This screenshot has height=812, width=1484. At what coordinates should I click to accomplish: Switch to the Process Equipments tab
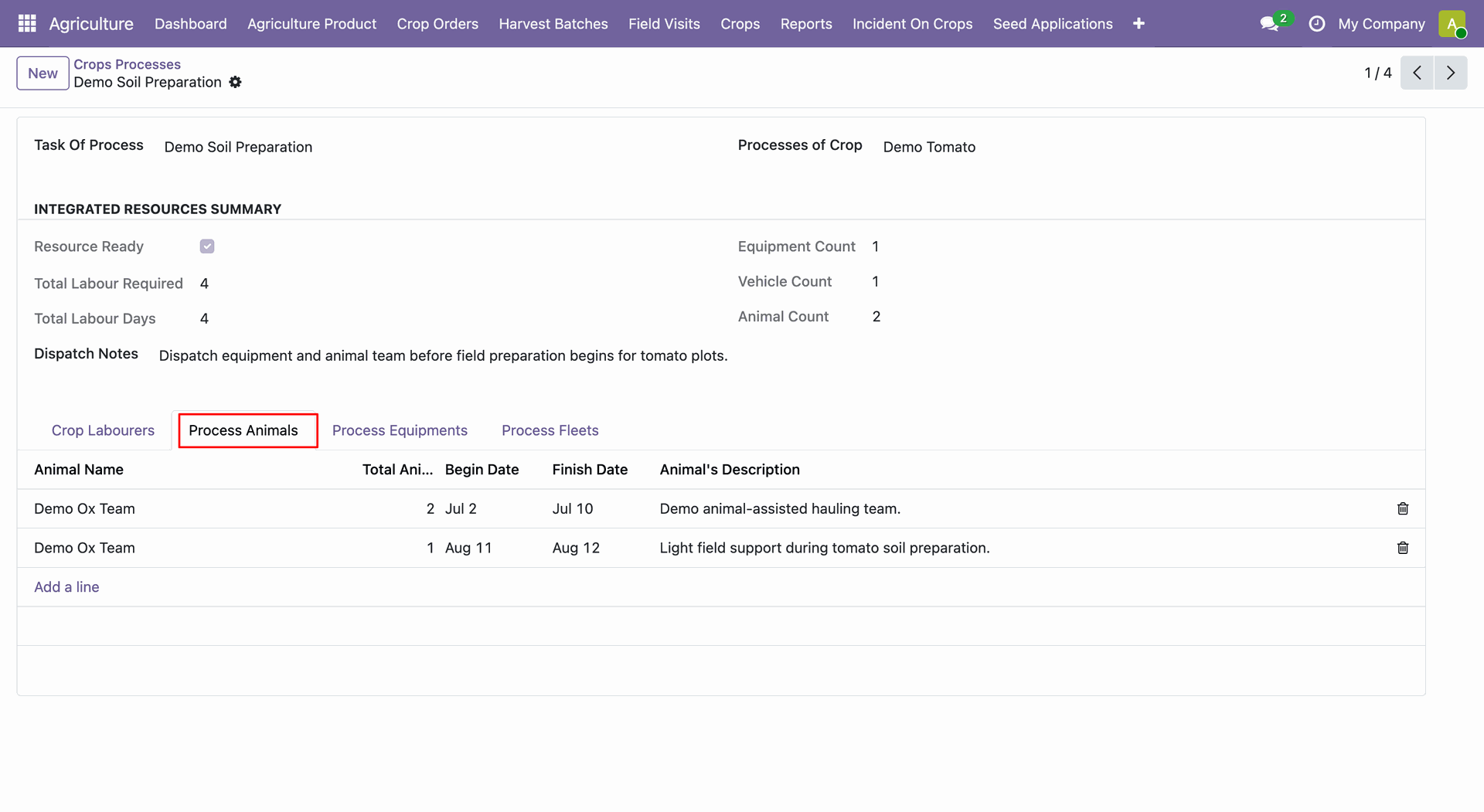[400, 430]
